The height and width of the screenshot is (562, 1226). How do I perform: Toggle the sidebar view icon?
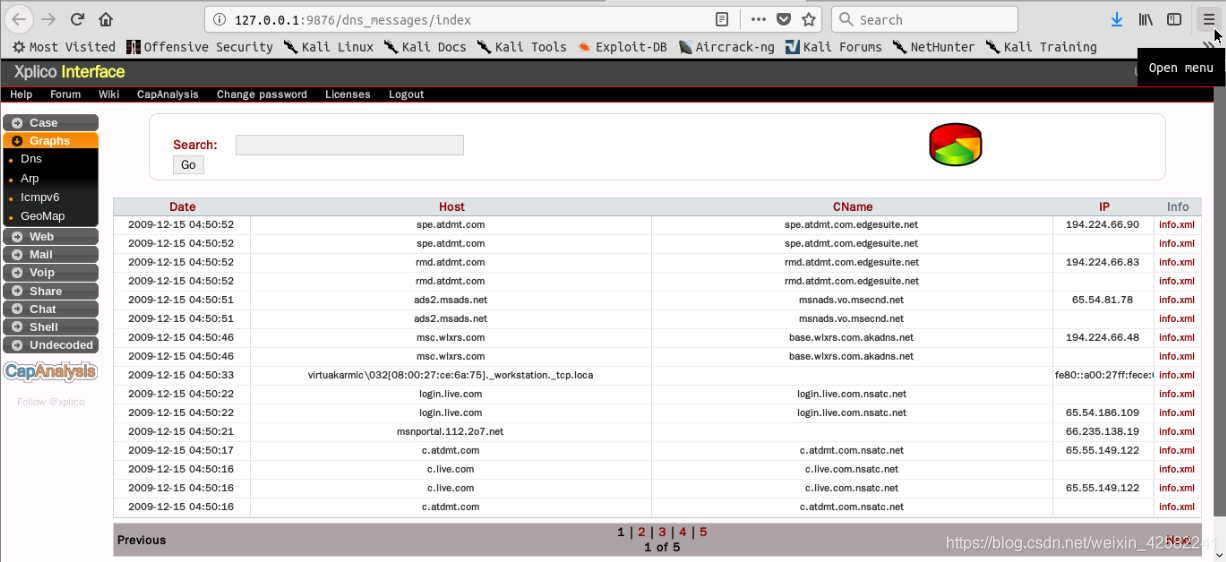pyautogui.click(x=1175, y=19)
